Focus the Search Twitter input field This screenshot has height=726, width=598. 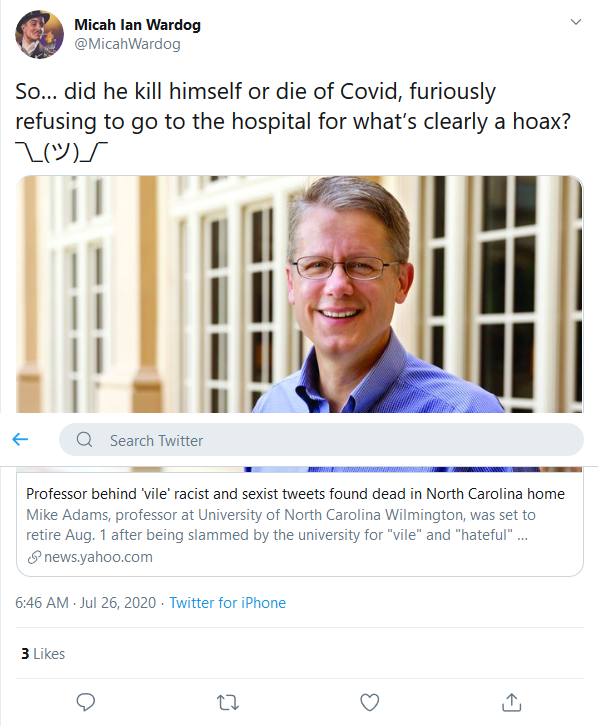[x=321, y=439]
